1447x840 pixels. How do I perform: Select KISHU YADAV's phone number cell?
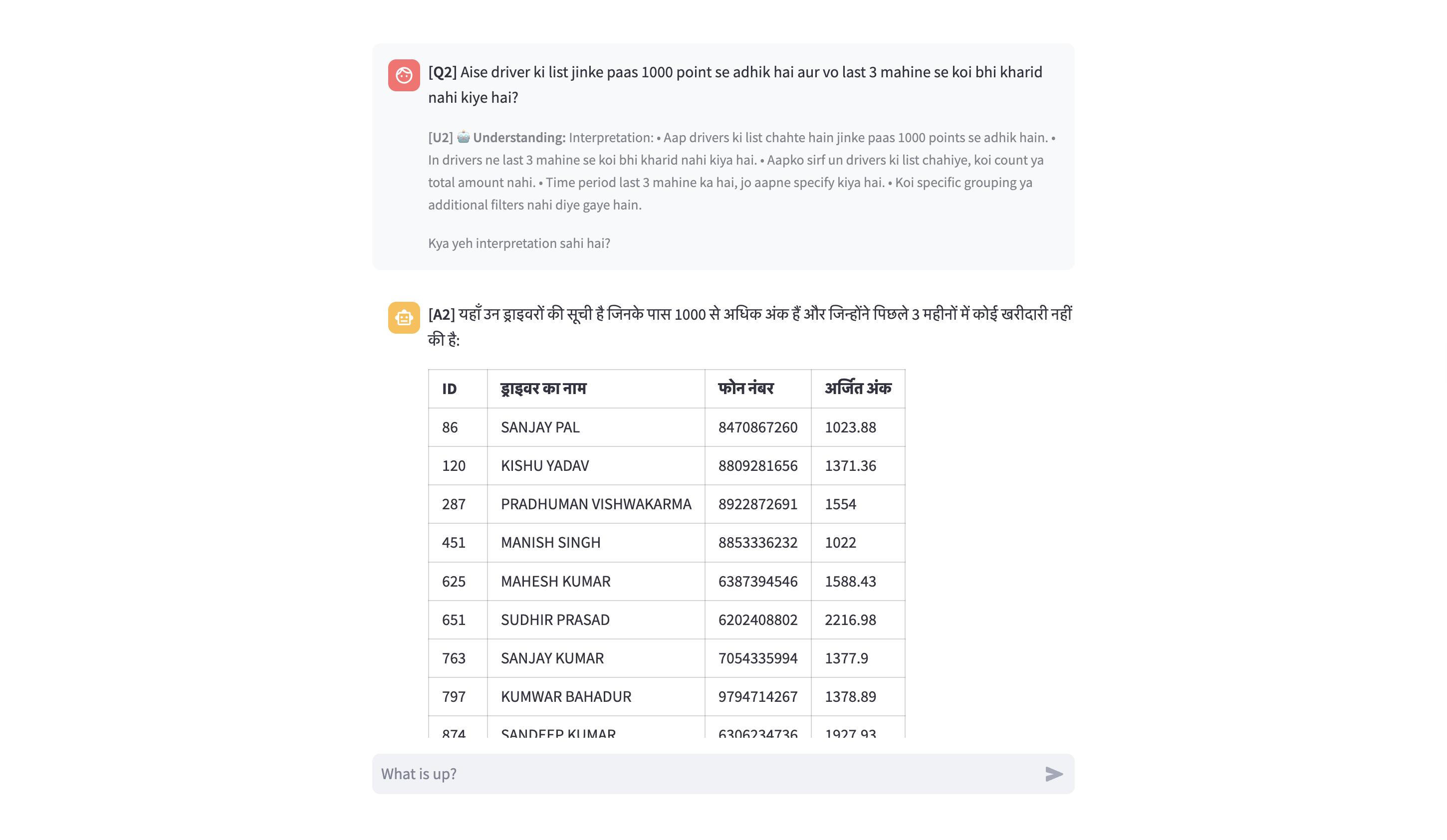coord(757,466)
